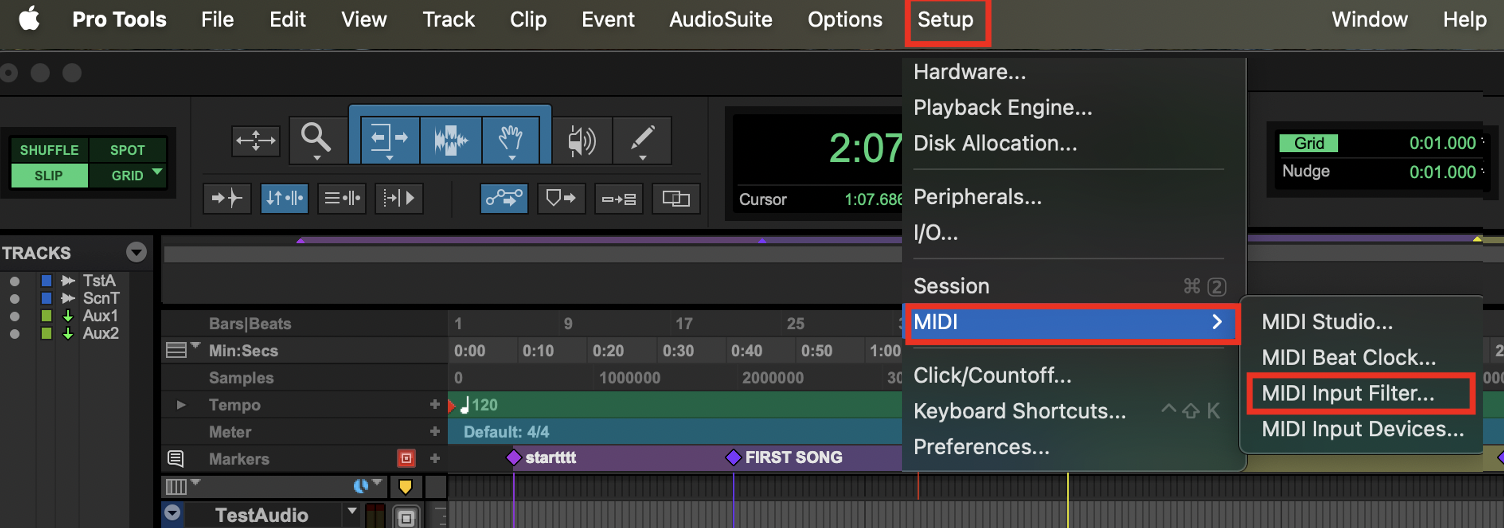This screenshot has width=1504, height=528.
Task: Click the blue pie-clock icon above TestAudio
Action: pos(362,487)
